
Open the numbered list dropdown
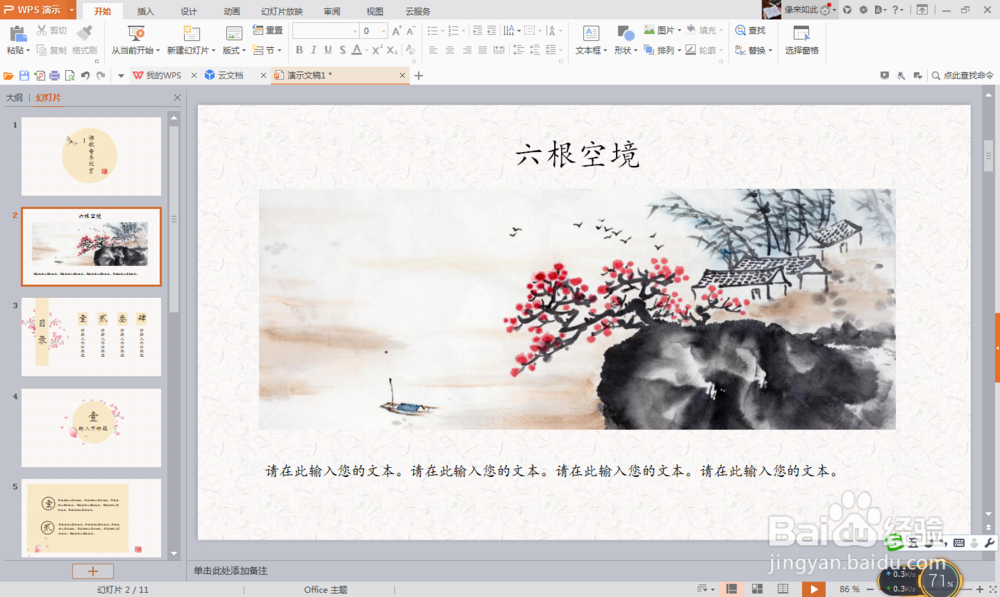tap(464, 31)
